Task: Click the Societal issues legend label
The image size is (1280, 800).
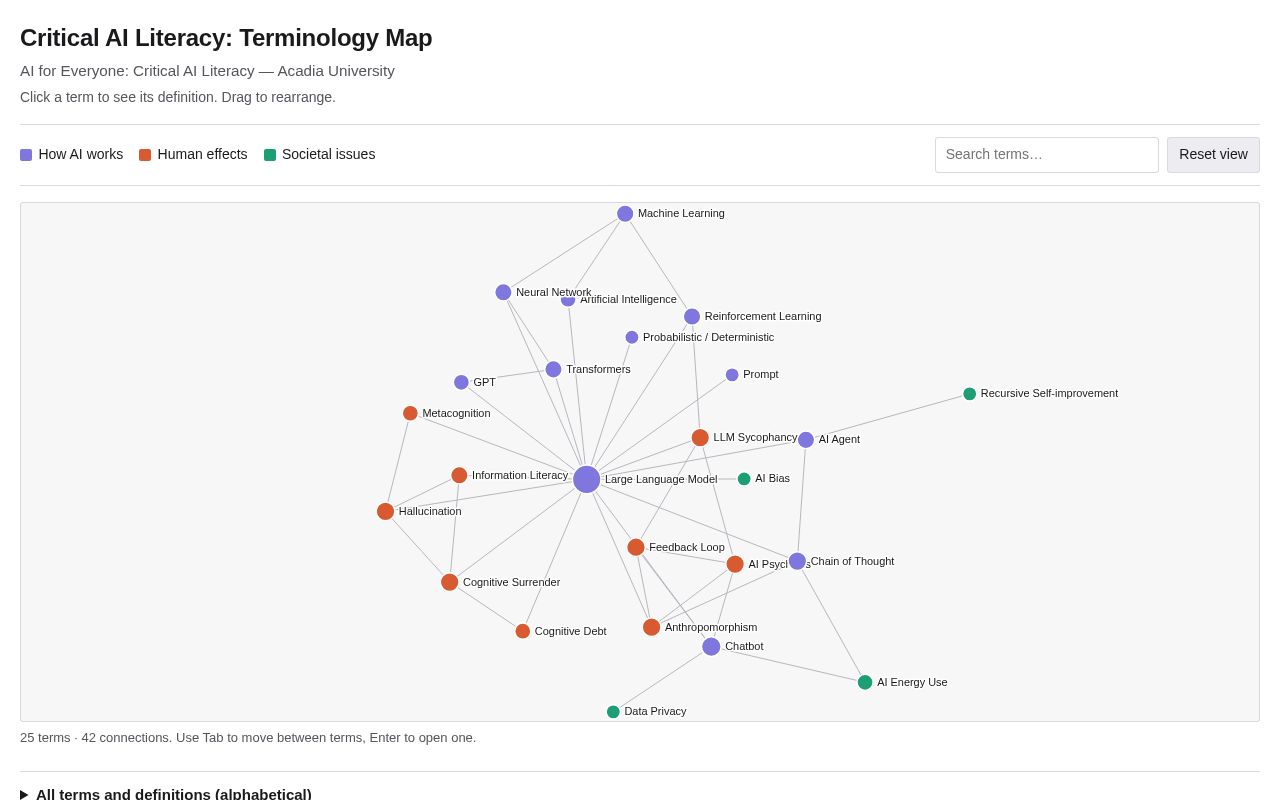Action: point(329,154)
